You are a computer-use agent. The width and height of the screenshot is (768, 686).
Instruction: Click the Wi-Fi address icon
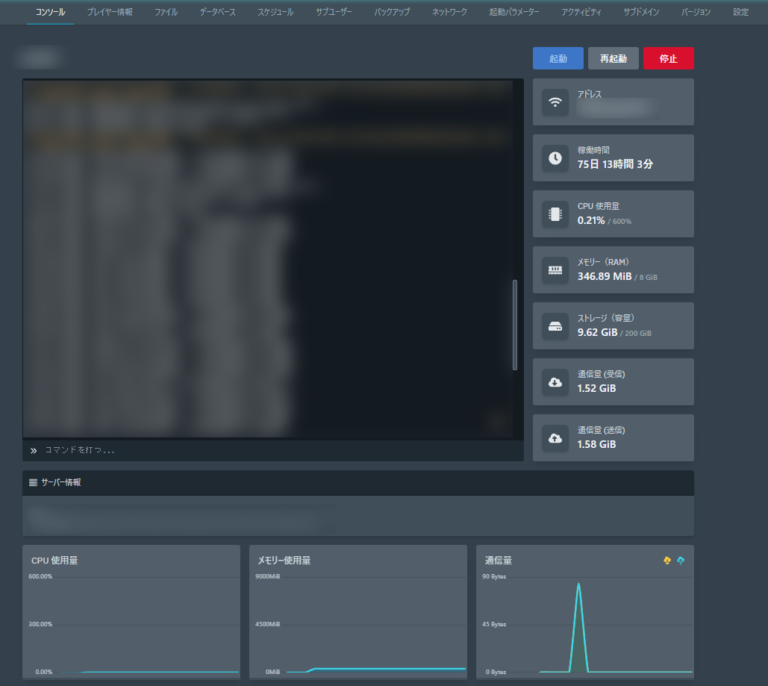(555, 102)
